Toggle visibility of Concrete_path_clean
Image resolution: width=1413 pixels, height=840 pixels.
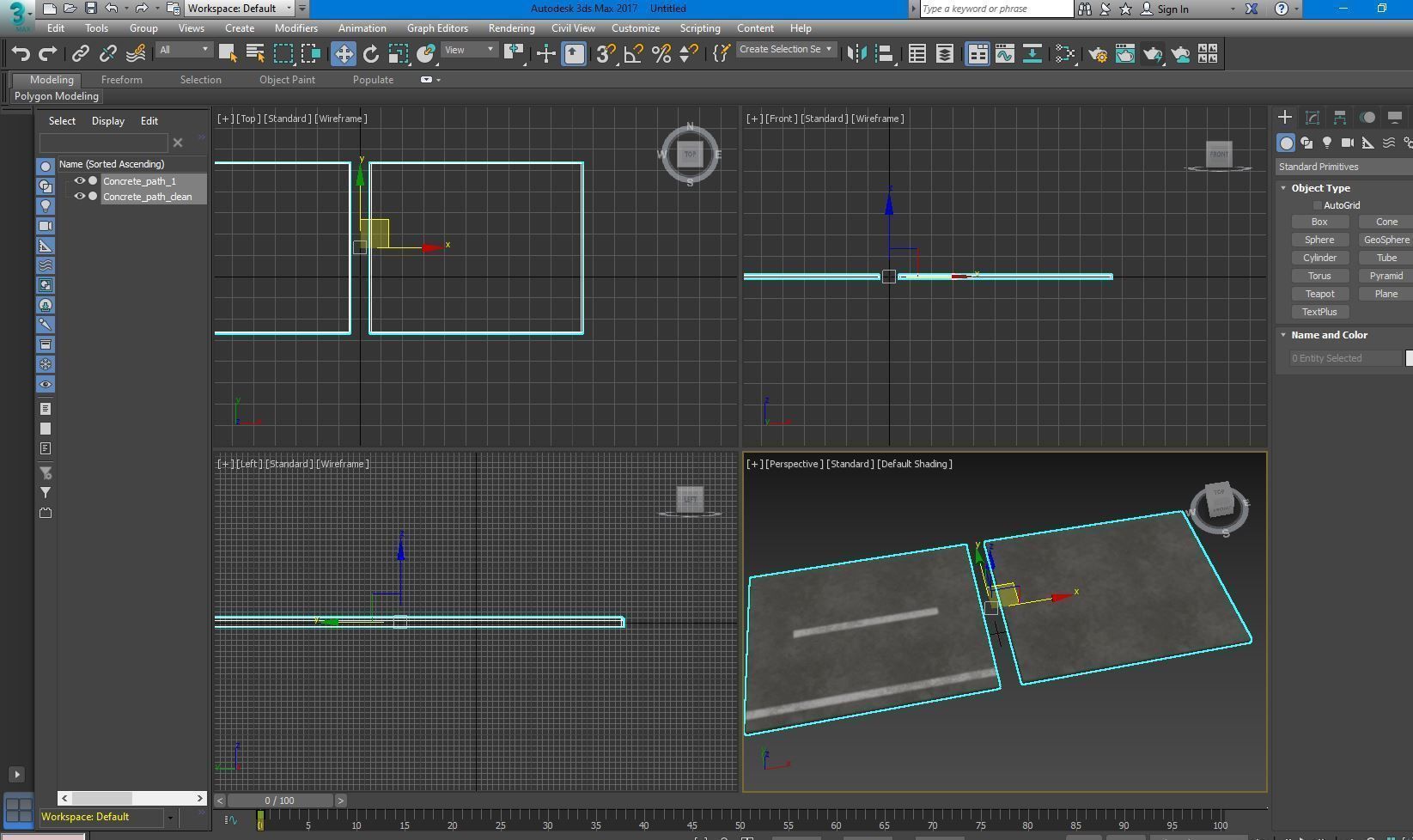click(80, 197)
